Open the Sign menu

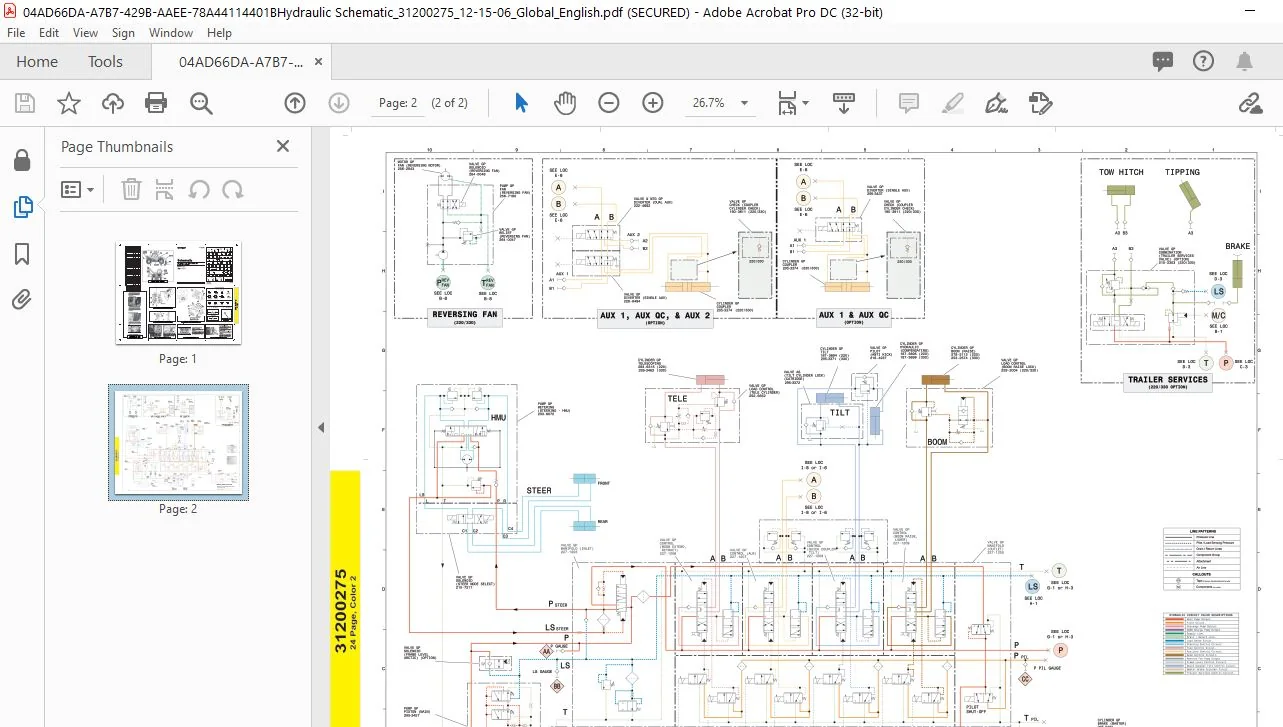pos(123,33)
